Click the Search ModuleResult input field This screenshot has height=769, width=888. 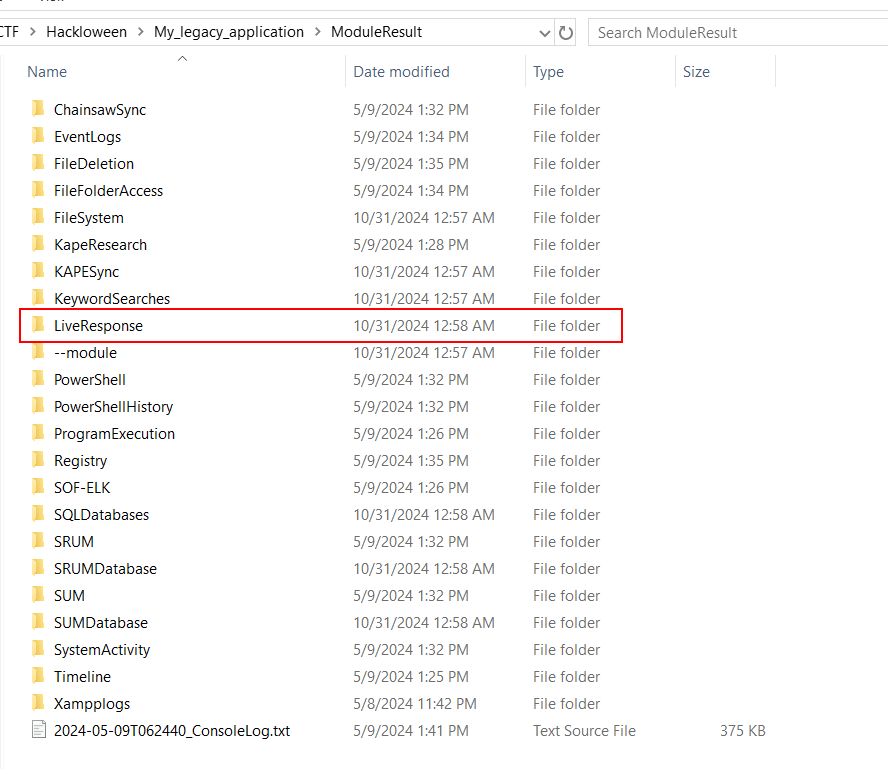pyautogui.click(x=735, y=32)
